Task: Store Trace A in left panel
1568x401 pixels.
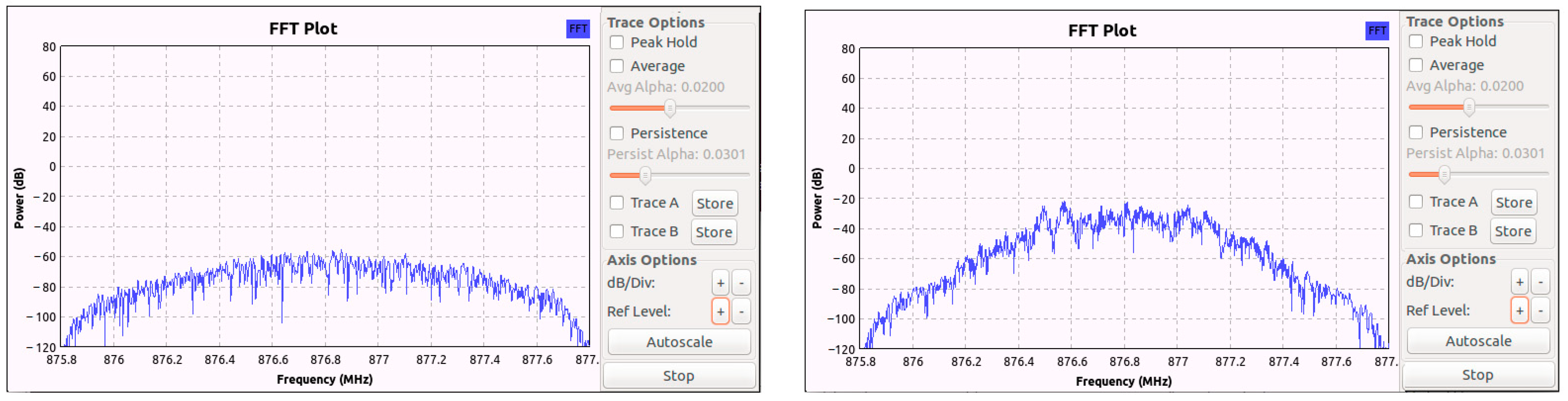Action: 715,203
